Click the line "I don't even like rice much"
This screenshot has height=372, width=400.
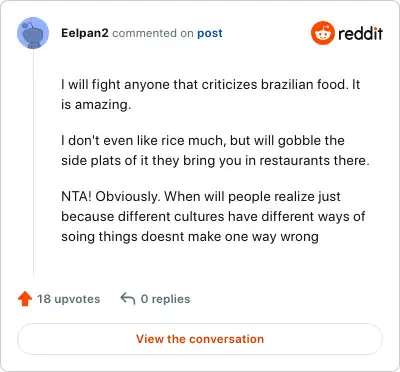pyautogui.click(x=203, y=141)
